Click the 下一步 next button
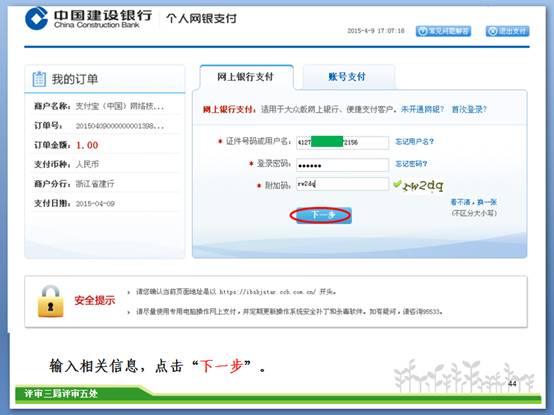 tap(323, 215)
